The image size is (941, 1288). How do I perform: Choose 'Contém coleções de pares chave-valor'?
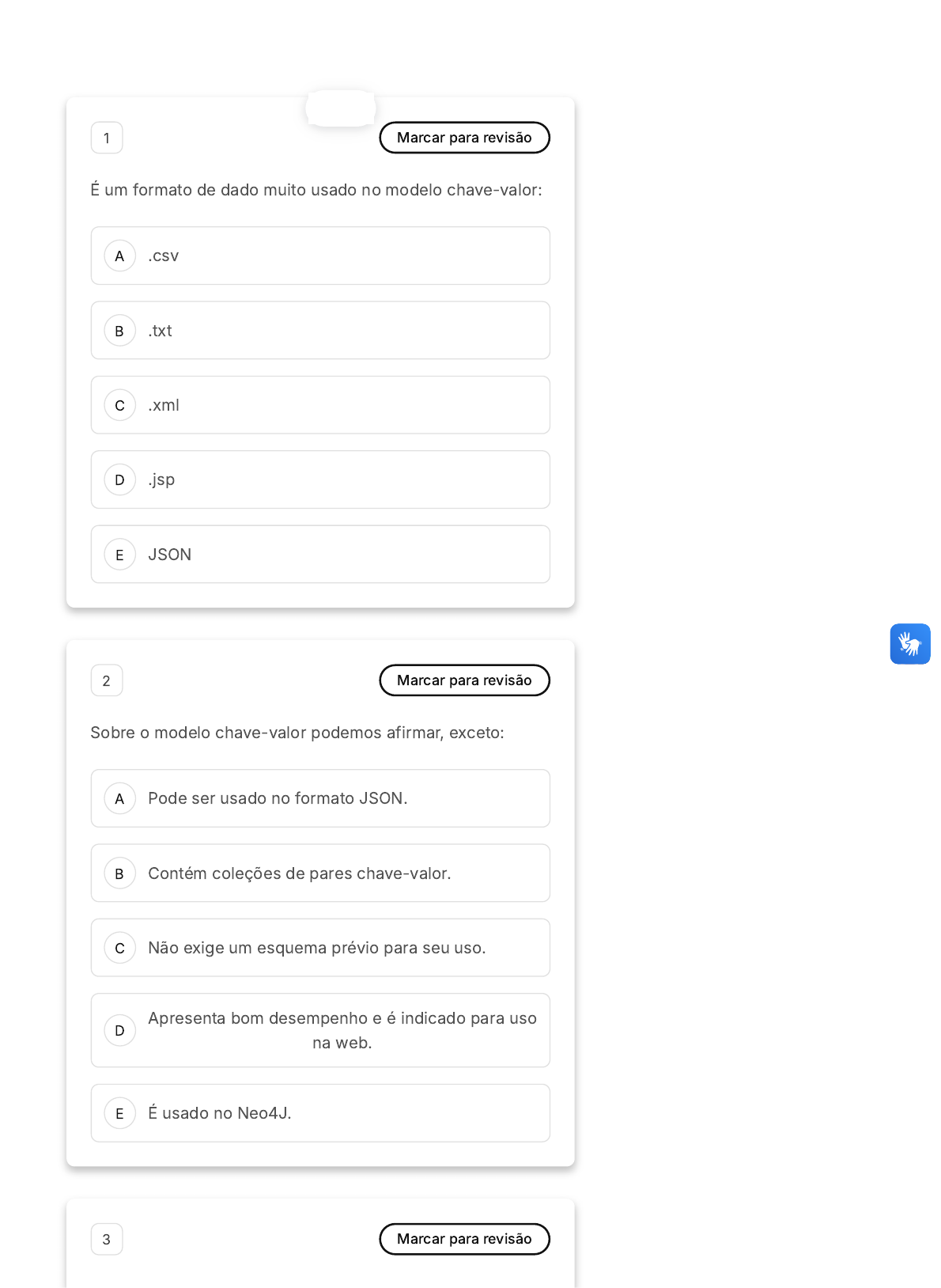click(x=320, y=873)
